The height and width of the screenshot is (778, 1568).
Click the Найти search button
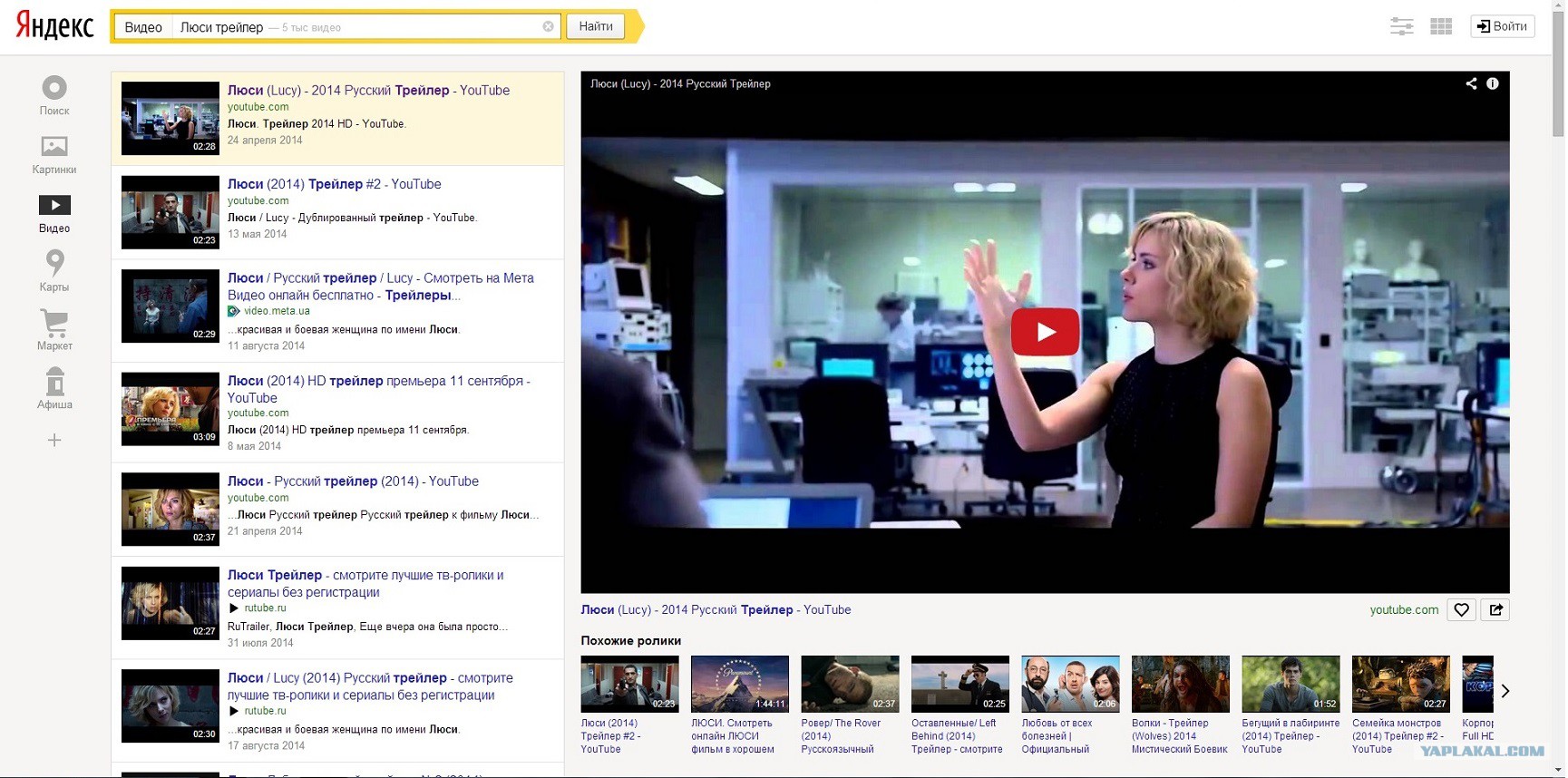tap(596, 26)
